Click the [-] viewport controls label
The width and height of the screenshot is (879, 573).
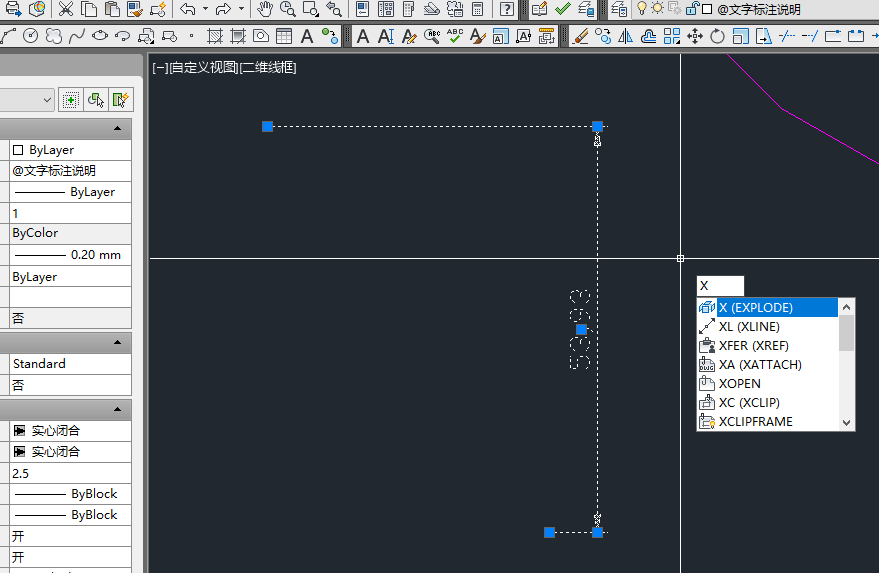click(160, 68)
